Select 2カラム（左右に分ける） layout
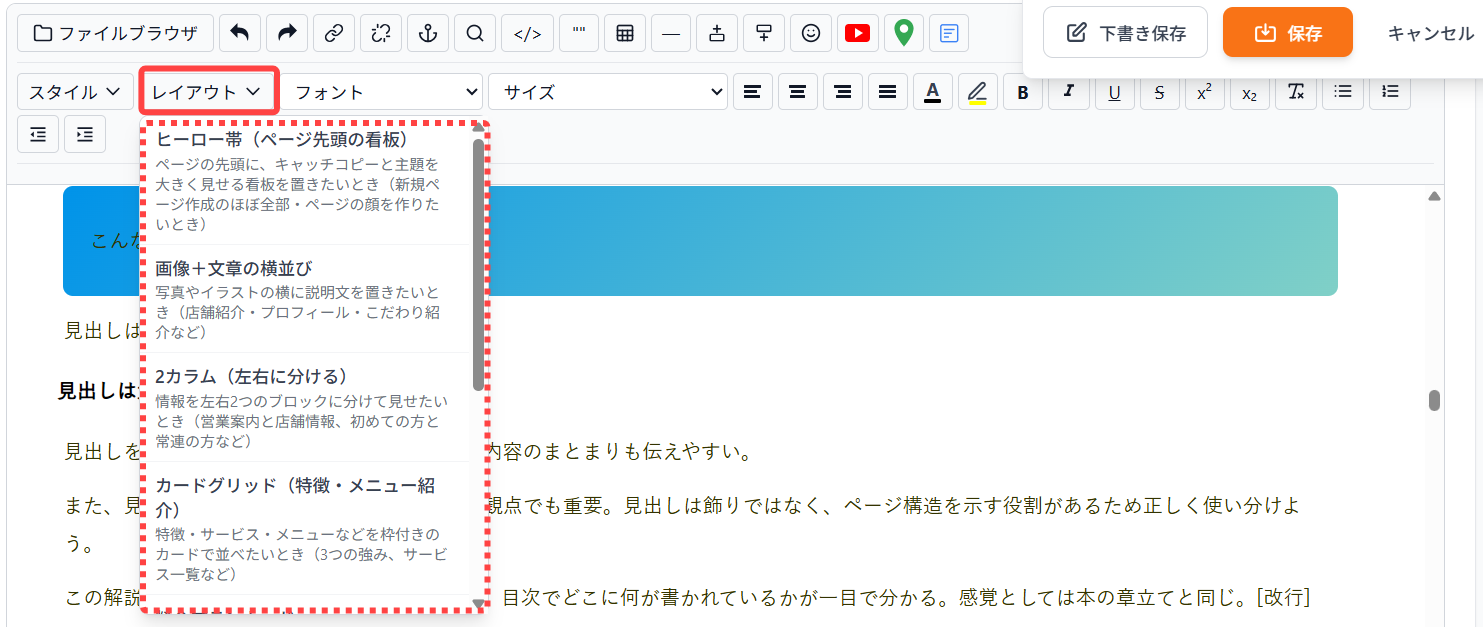 tap(308, 407)
